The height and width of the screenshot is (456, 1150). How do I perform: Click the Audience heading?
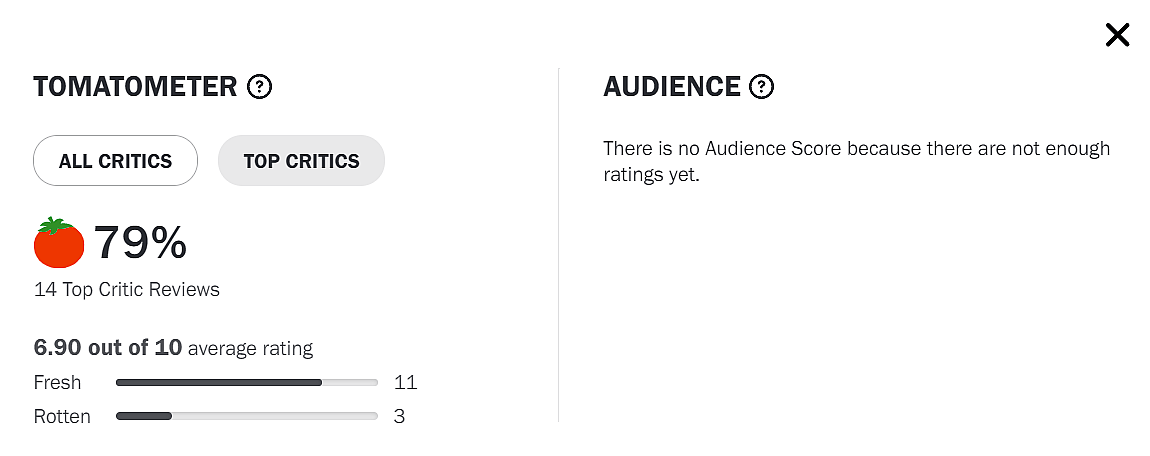tap(672, 87)
